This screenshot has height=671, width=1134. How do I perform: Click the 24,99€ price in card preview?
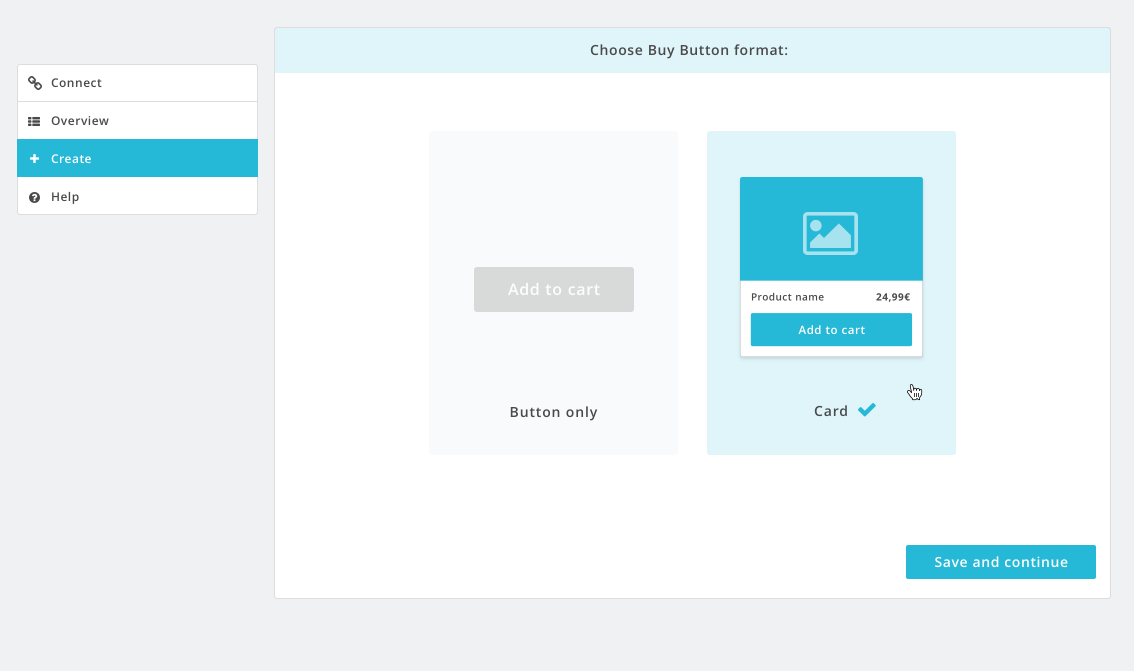(892, 297)
